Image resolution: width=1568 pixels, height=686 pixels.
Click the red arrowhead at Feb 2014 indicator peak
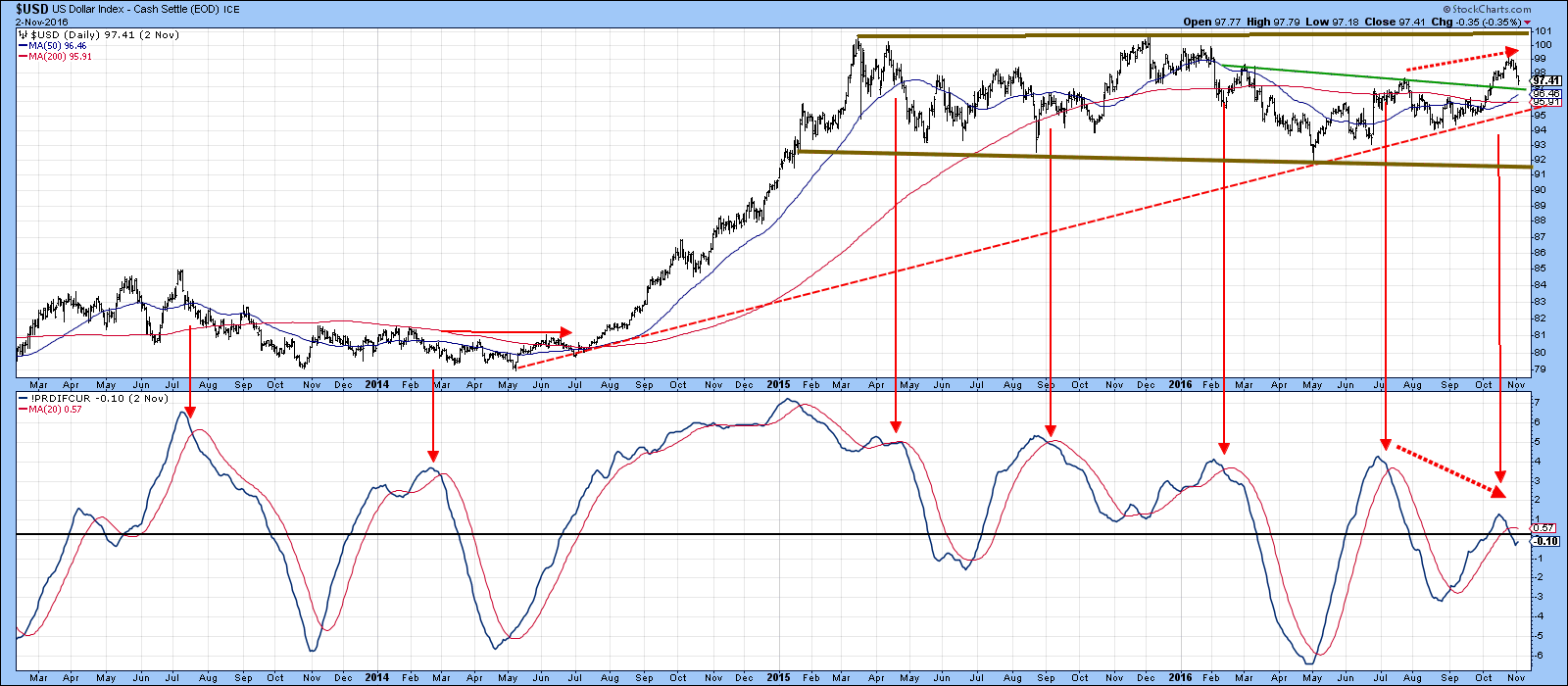pos(433,454)
